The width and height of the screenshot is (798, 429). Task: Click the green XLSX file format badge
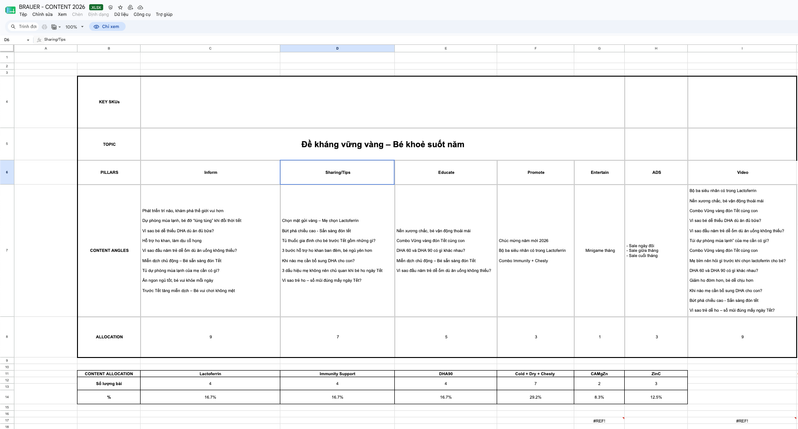click(96, 7)
